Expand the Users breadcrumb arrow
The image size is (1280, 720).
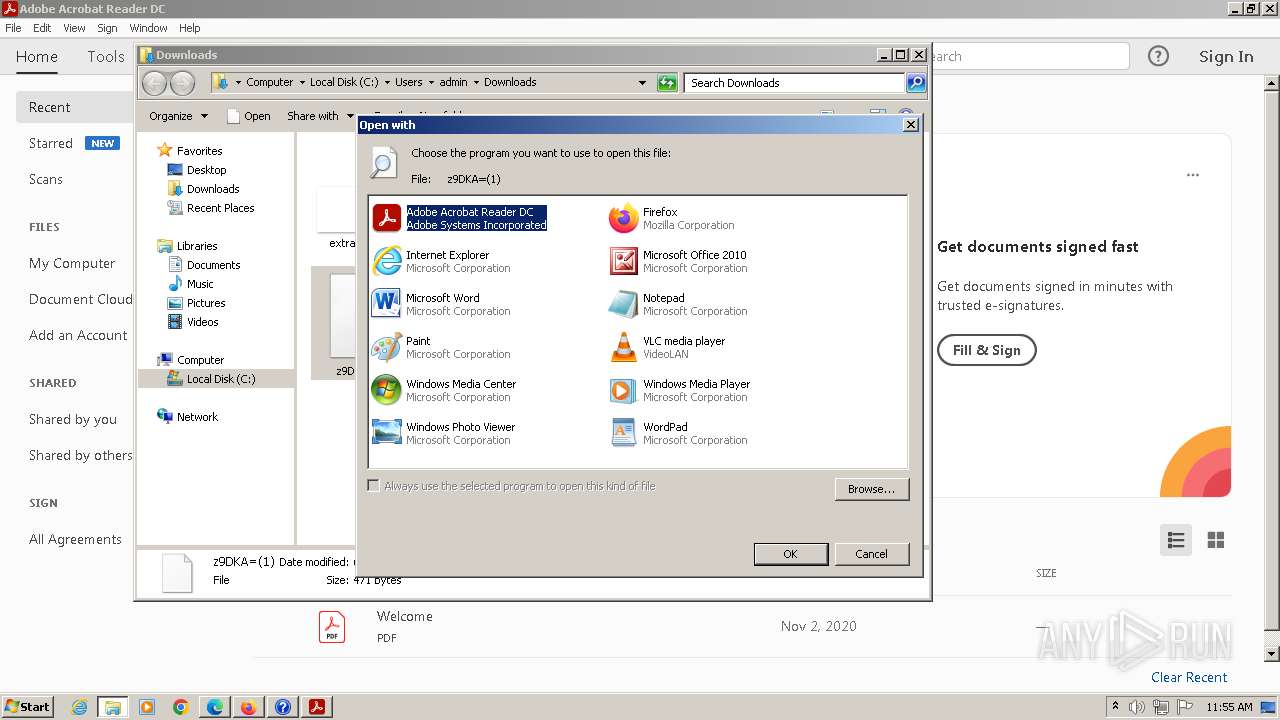click(430, 83)
